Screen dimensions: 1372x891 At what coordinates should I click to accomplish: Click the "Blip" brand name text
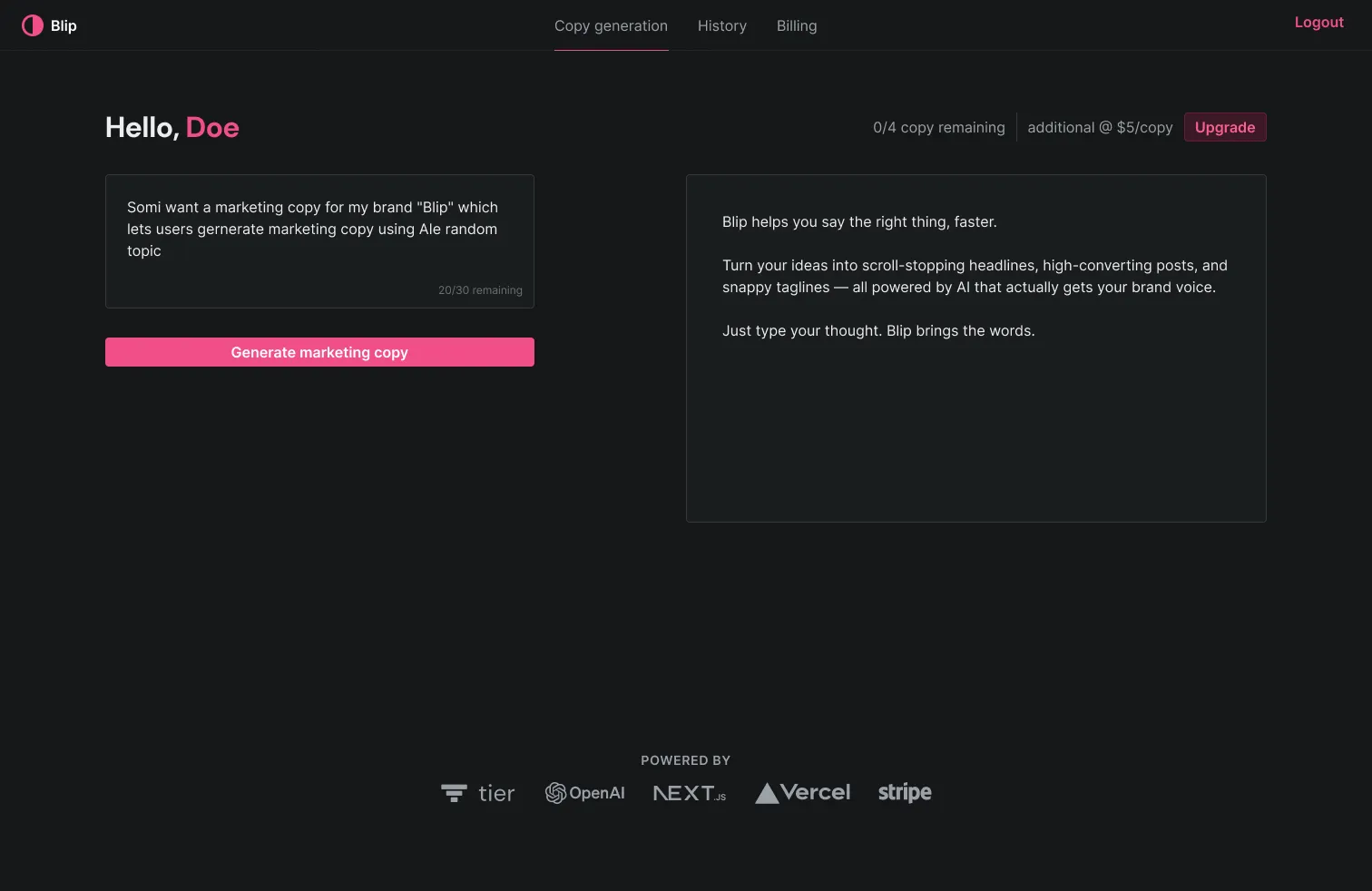(x=64, y=25)
